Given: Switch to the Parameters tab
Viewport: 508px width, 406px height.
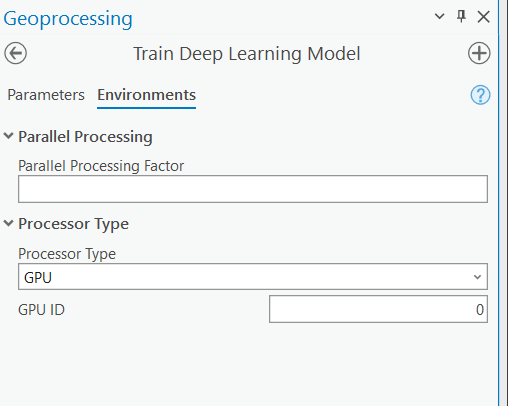Looking at the screenshot, I should (46, 95).
